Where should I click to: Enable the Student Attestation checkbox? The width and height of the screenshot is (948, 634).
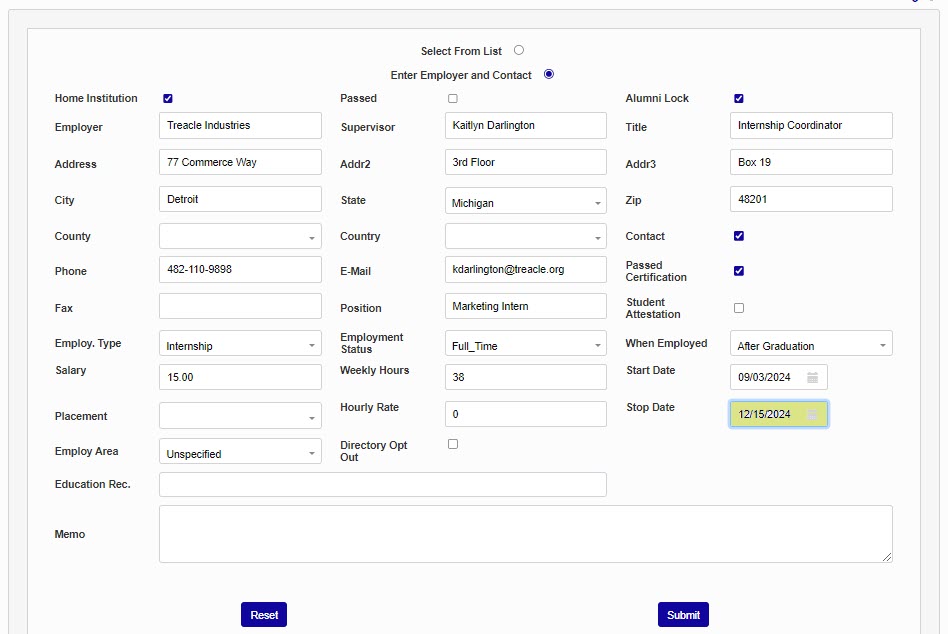[739, 308]
